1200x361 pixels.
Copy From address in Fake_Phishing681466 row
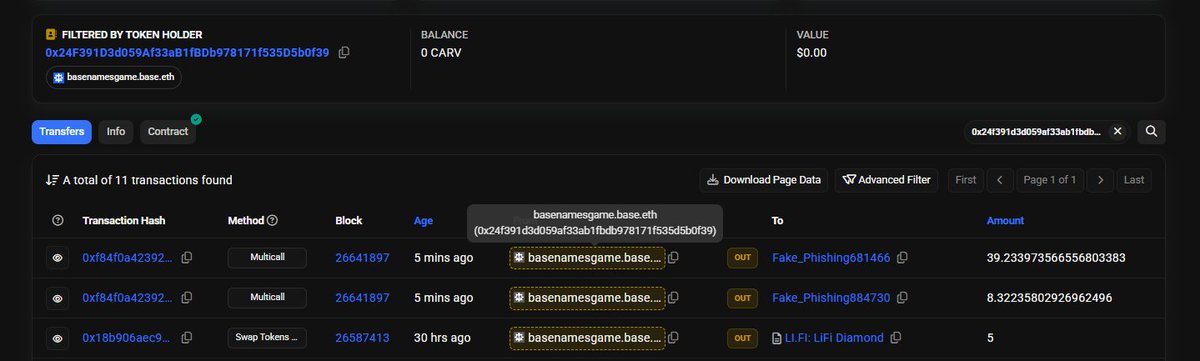(x=673, y=257)
